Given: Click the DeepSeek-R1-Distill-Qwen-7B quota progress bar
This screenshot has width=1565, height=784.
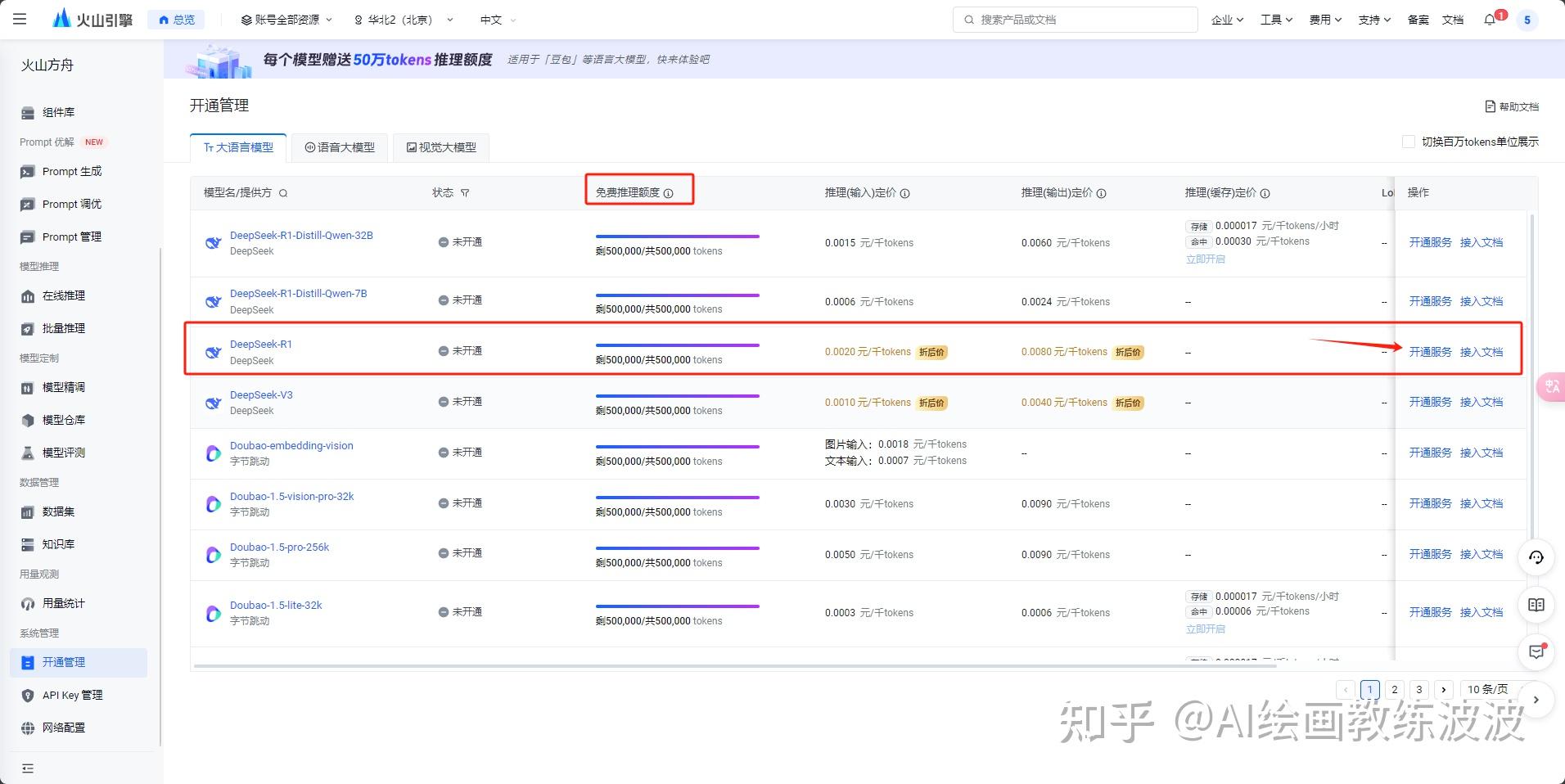Looking at the screenshot, I should [678, 295].
